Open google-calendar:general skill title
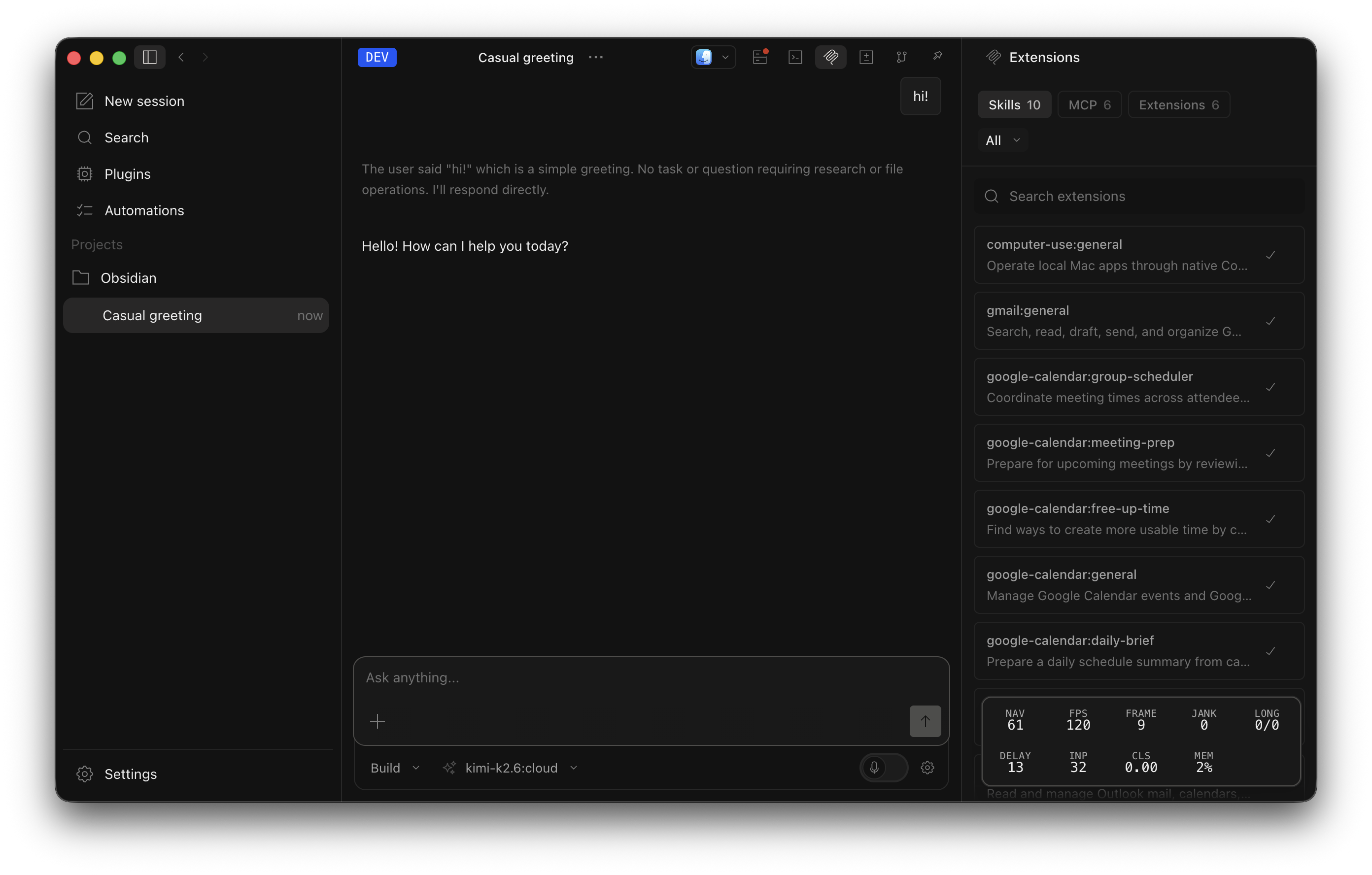This screenshot has width=1372, height=875. tap(1061, 574)
